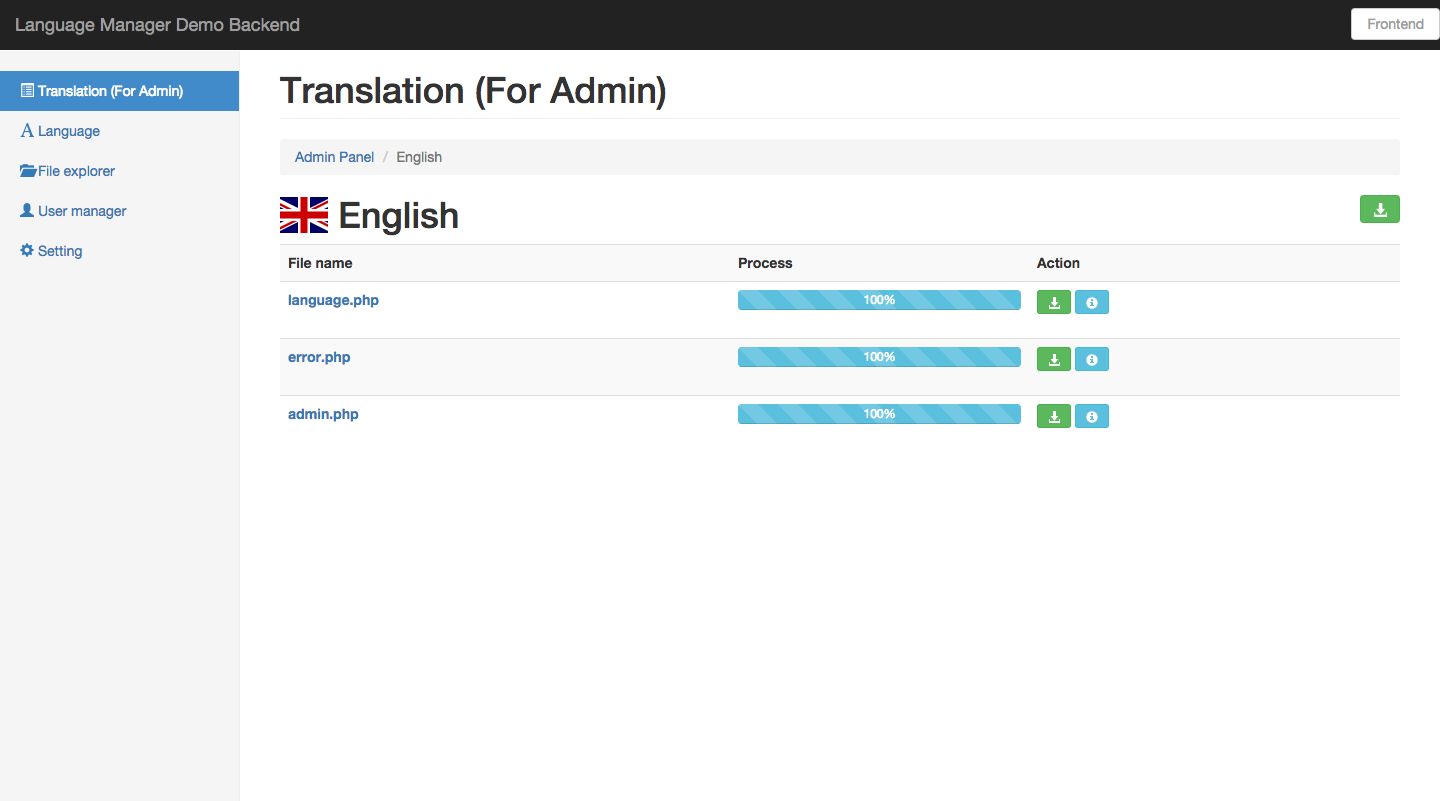Open the error.php file link

[319, 357]
